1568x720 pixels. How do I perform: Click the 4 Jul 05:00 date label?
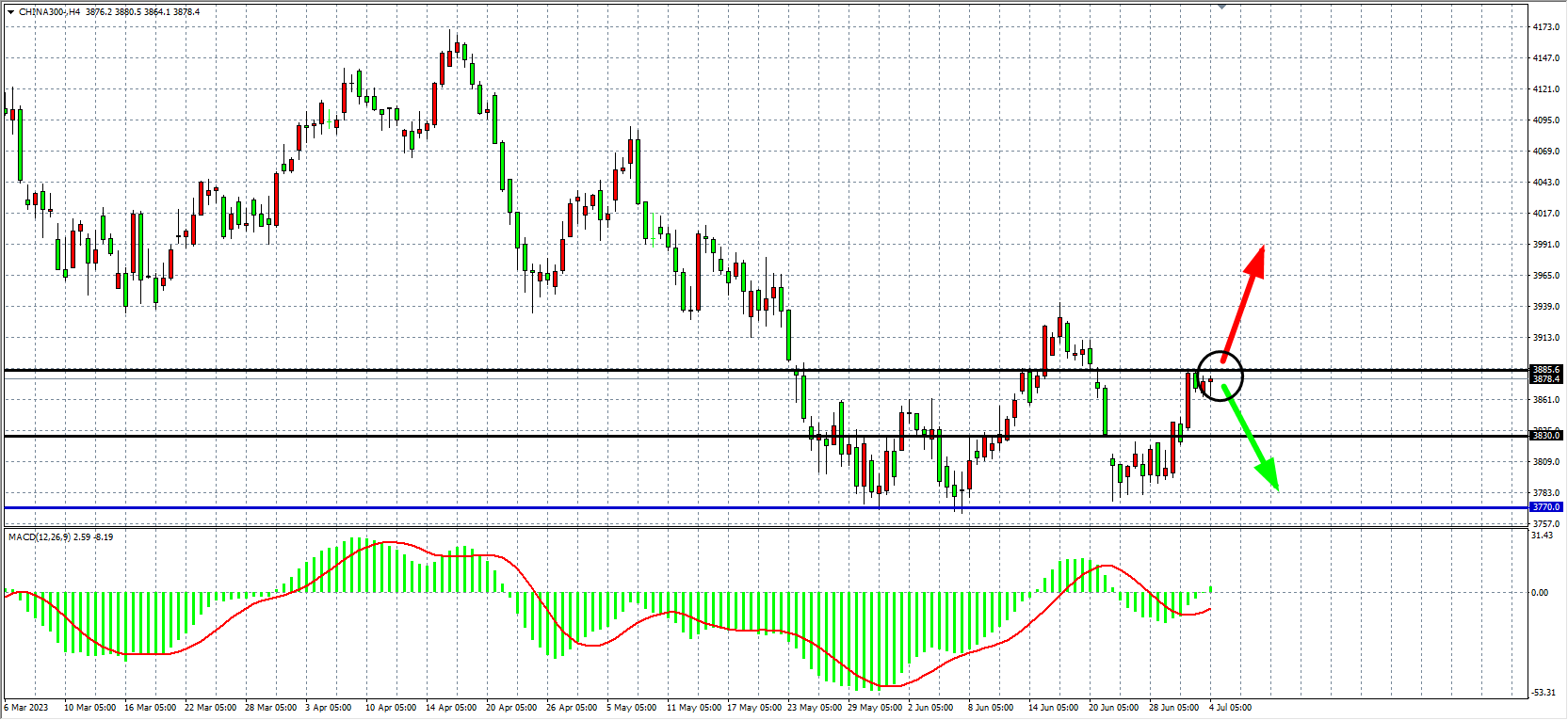(1230, 708)
